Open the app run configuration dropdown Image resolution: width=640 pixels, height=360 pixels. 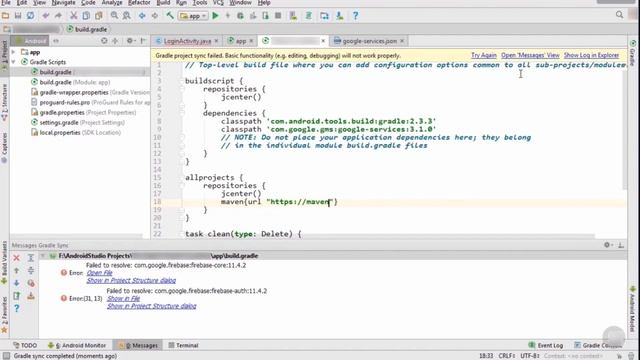(x=193, y=16)
